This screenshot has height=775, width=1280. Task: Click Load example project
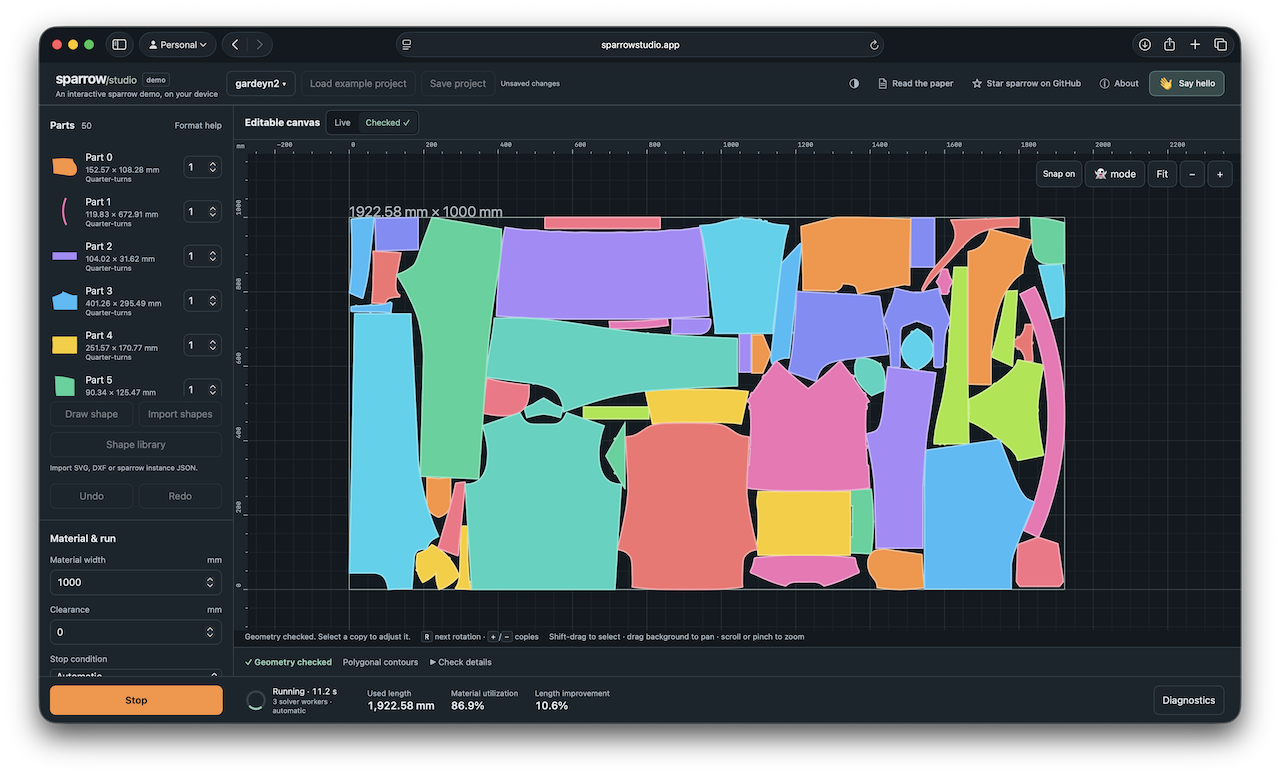click(358, 84)
